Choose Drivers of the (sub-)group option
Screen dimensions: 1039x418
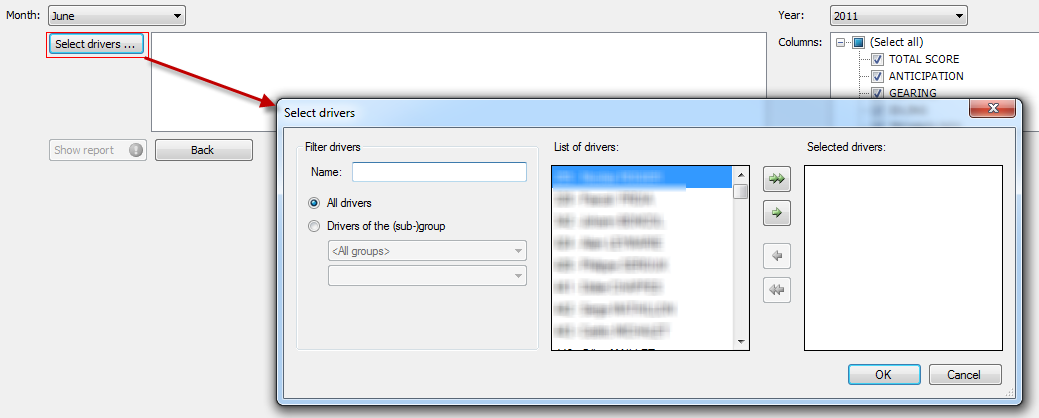pyautogui.click(x=315, y=226)
